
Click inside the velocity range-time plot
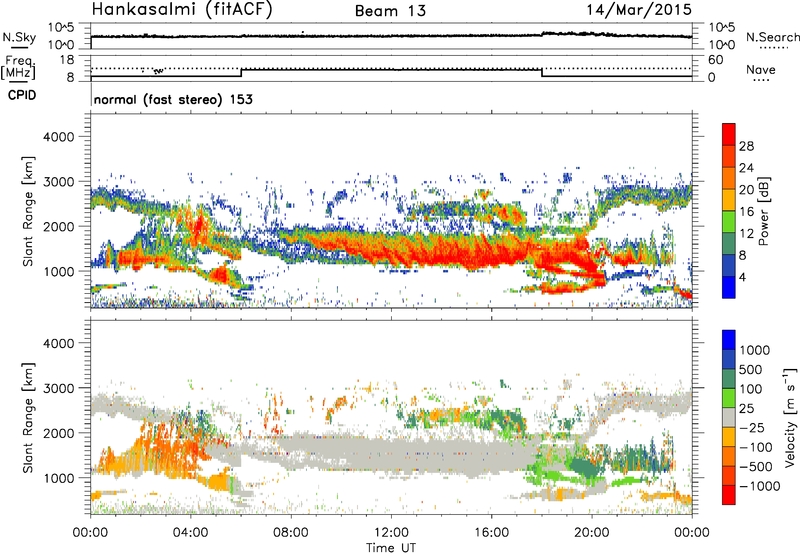[391, 417]
